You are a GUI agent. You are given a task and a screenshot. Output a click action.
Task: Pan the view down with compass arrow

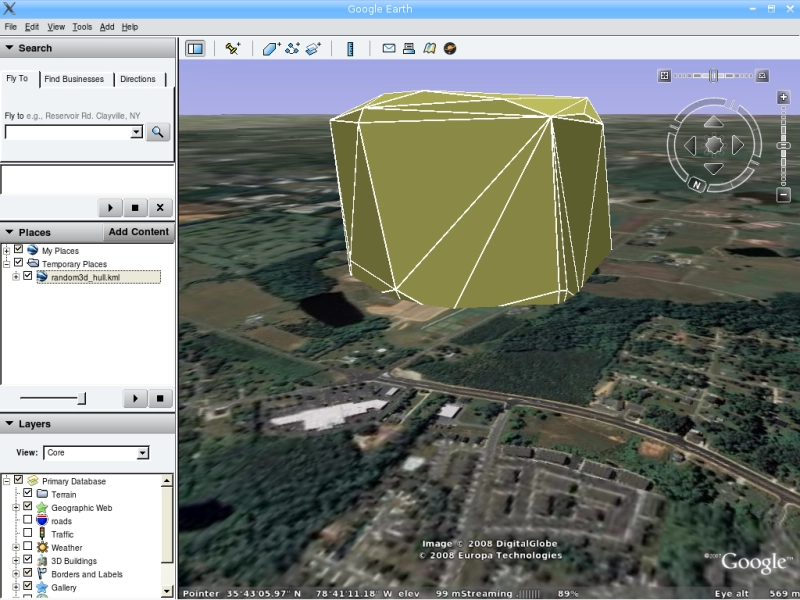point(713,168)
